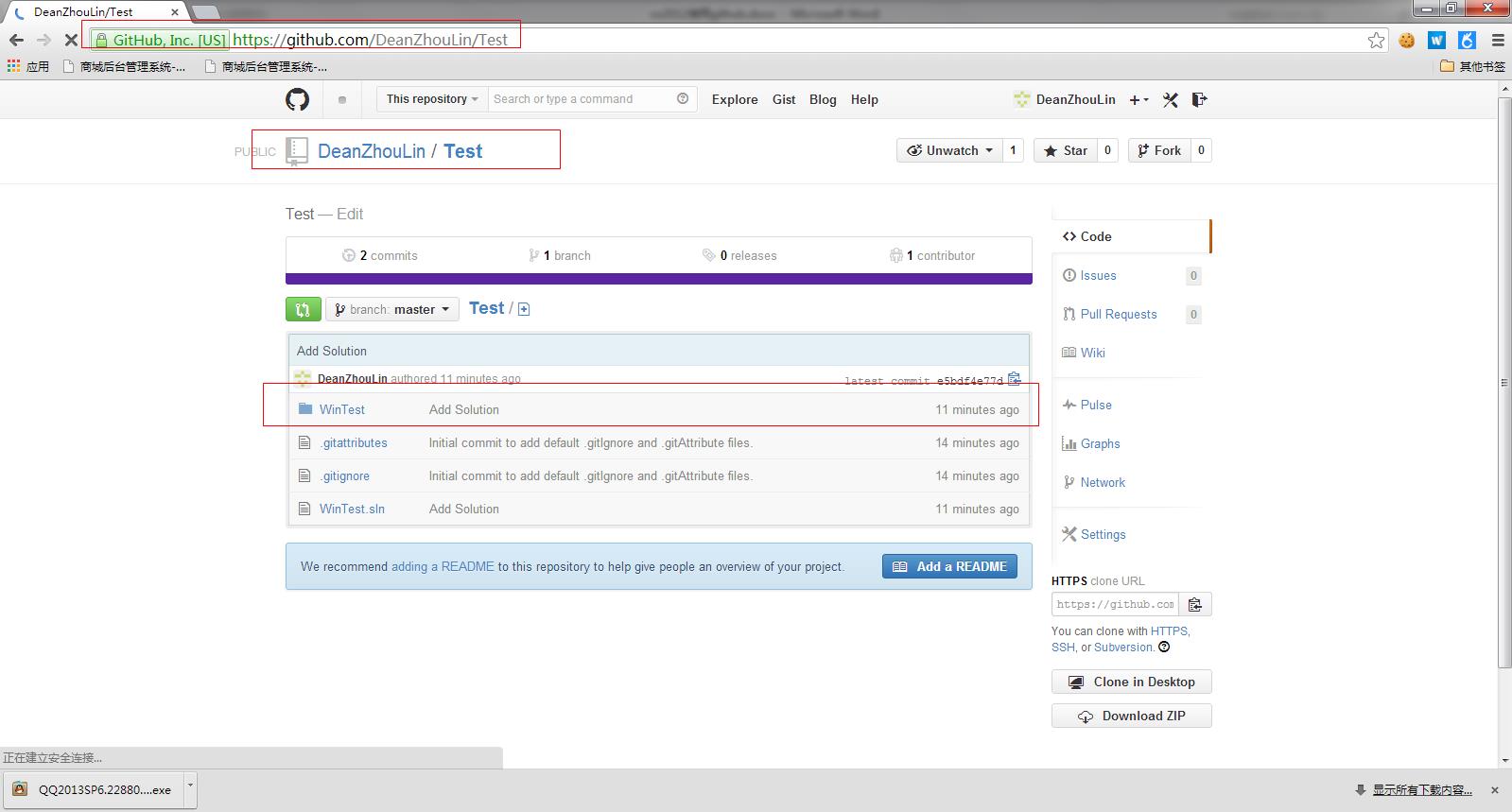Click Clone in Desktop button

pyautogui.click(x=1131, y=682)
